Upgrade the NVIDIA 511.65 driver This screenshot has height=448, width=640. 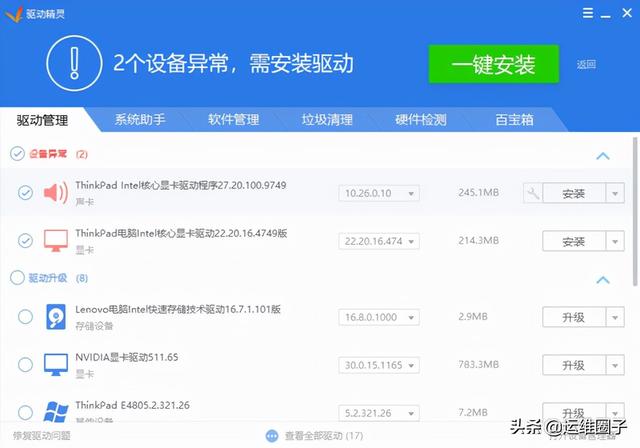coord(573,365)
